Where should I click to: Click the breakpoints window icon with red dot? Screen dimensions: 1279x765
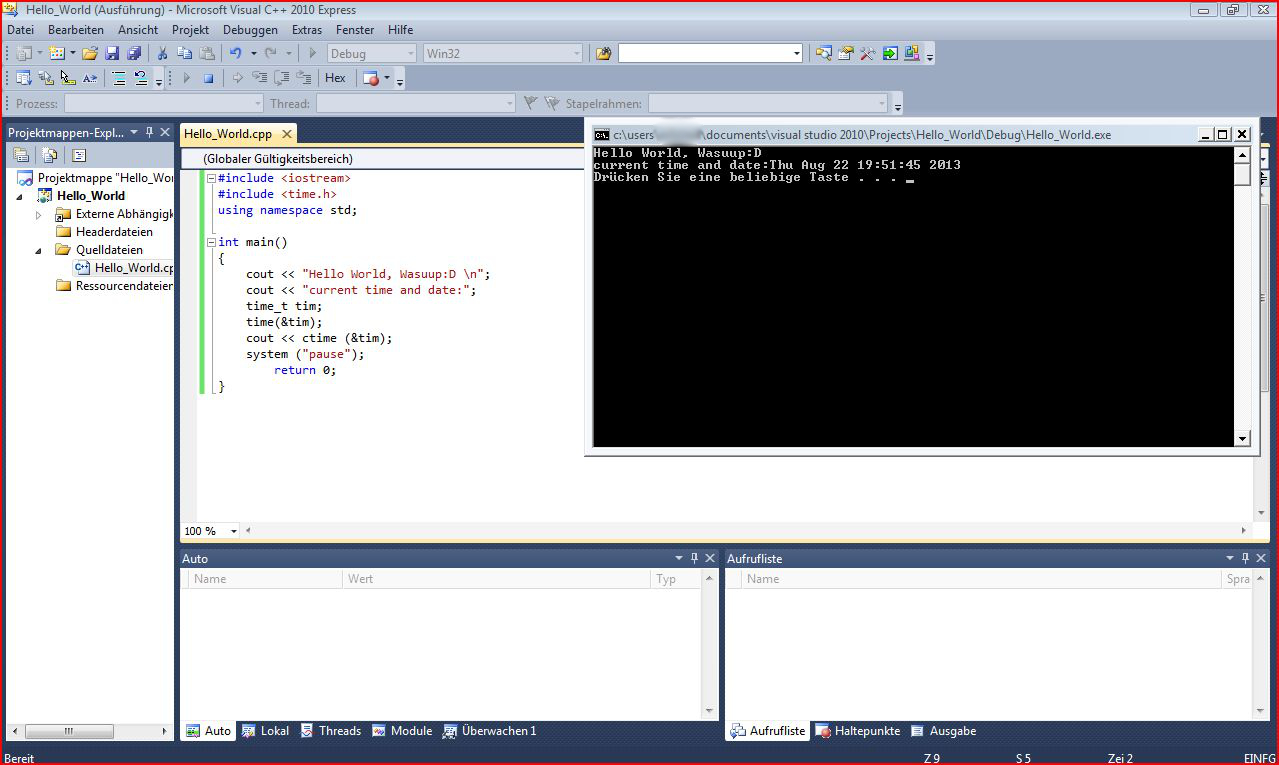(371, 78)
